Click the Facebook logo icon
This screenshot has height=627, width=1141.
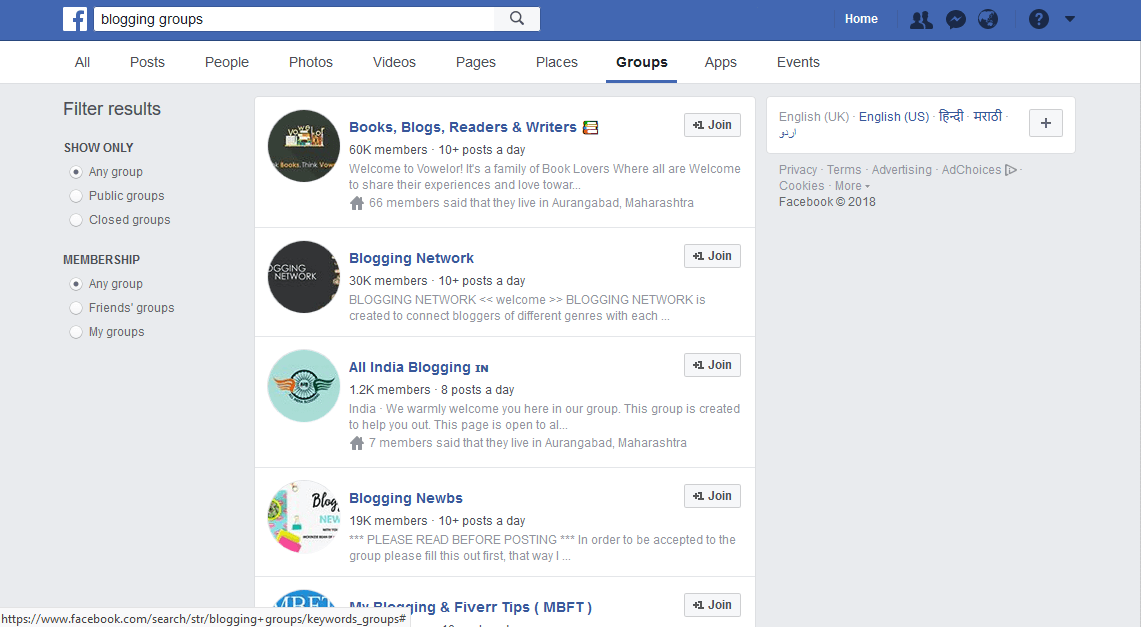(75, 19)
